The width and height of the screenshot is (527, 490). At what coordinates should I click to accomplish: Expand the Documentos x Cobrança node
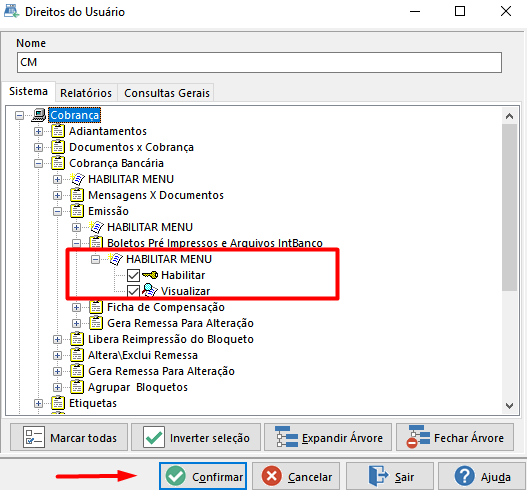(38, 148)
